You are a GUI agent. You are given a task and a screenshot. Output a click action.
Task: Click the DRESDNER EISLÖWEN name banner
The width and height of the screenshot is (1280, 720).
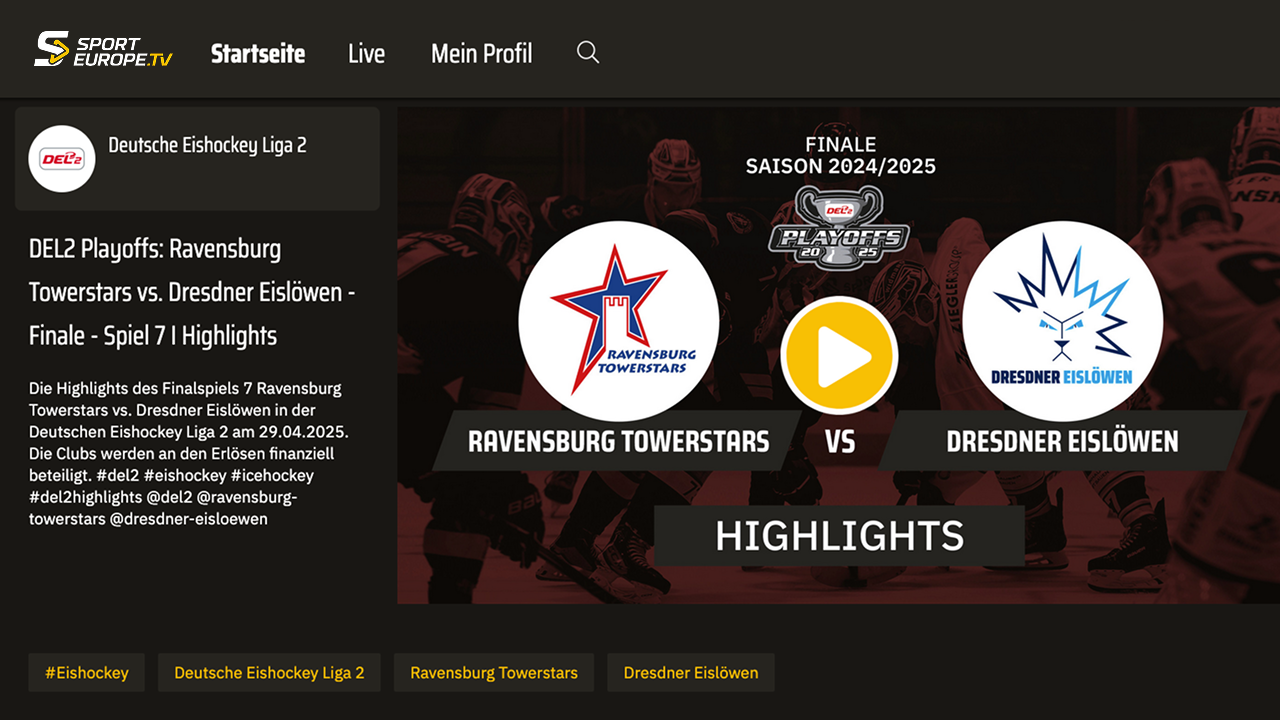point(1062,441)
